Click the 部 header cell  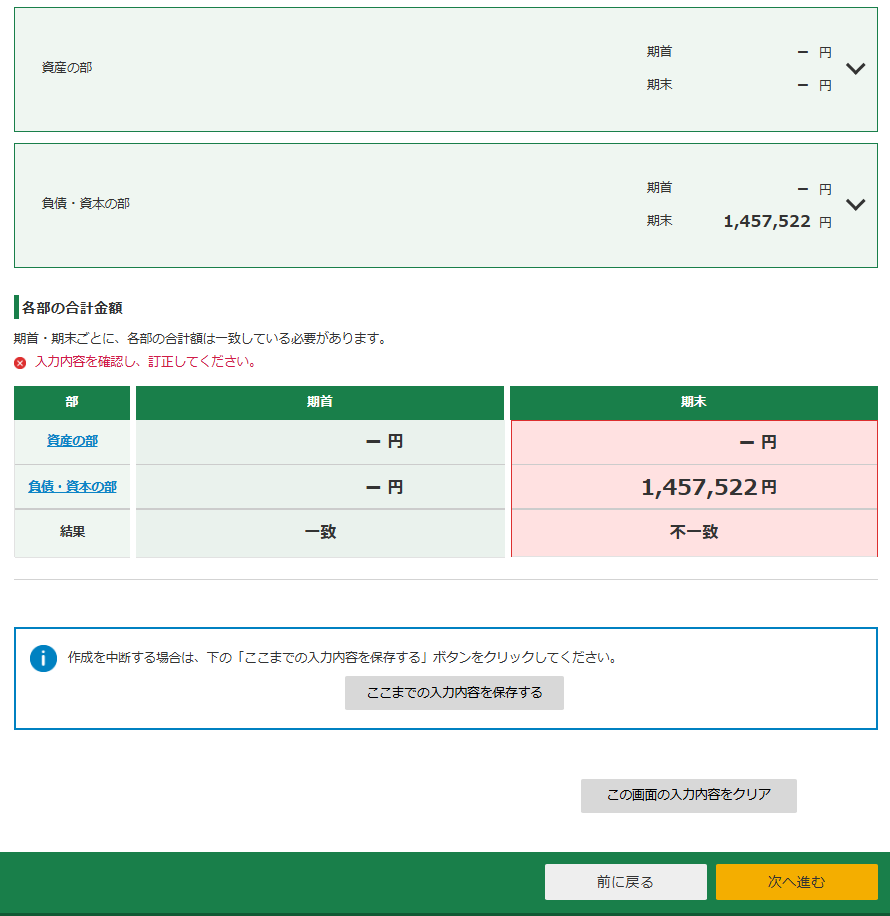[72, 402]
